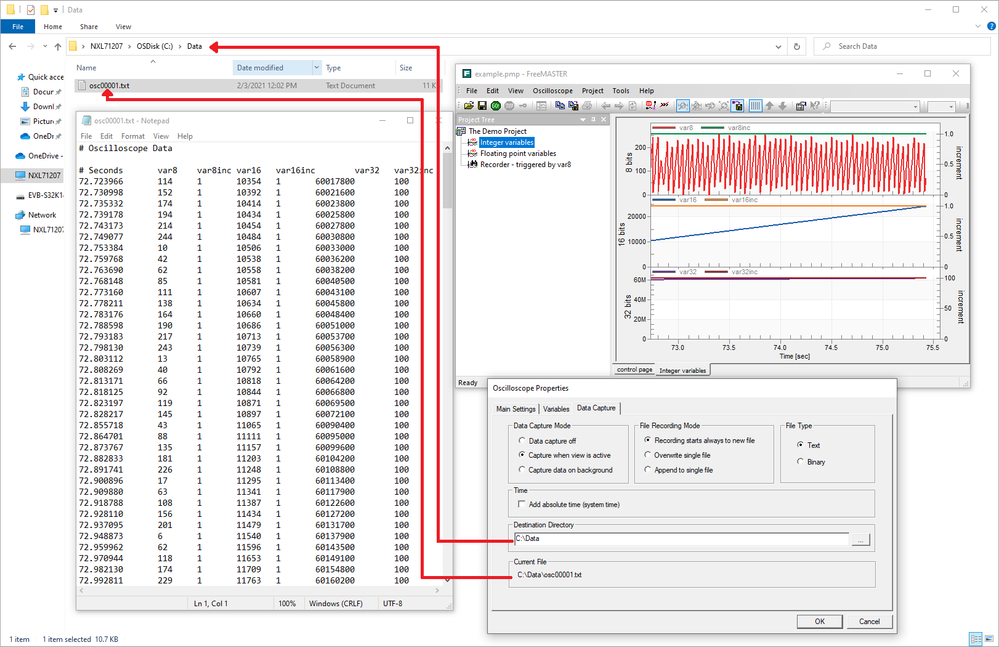This screenshot has height=647, width=999.
Task: Select 'Data capture off' radio button
Action: pyautogui.click(x=522, y=441)
